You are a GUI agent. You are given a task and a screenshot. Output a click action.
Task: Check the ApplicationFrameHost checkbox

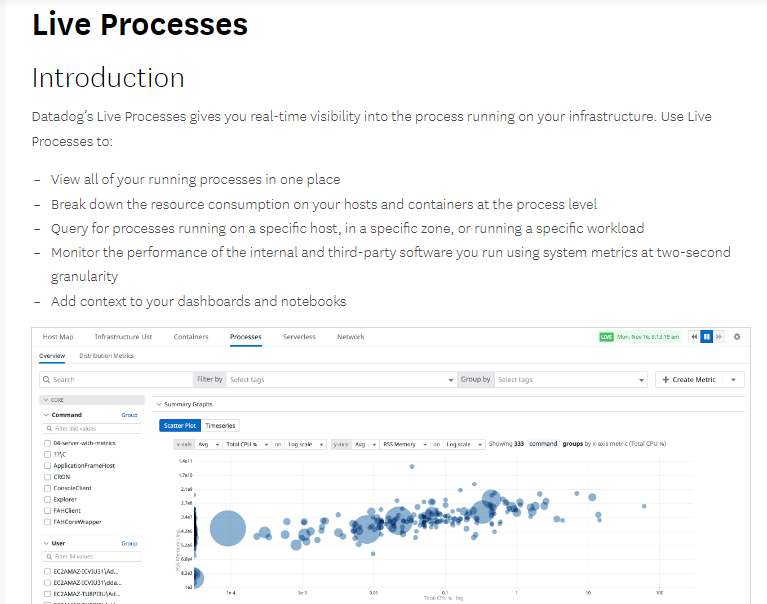(47, 466)
